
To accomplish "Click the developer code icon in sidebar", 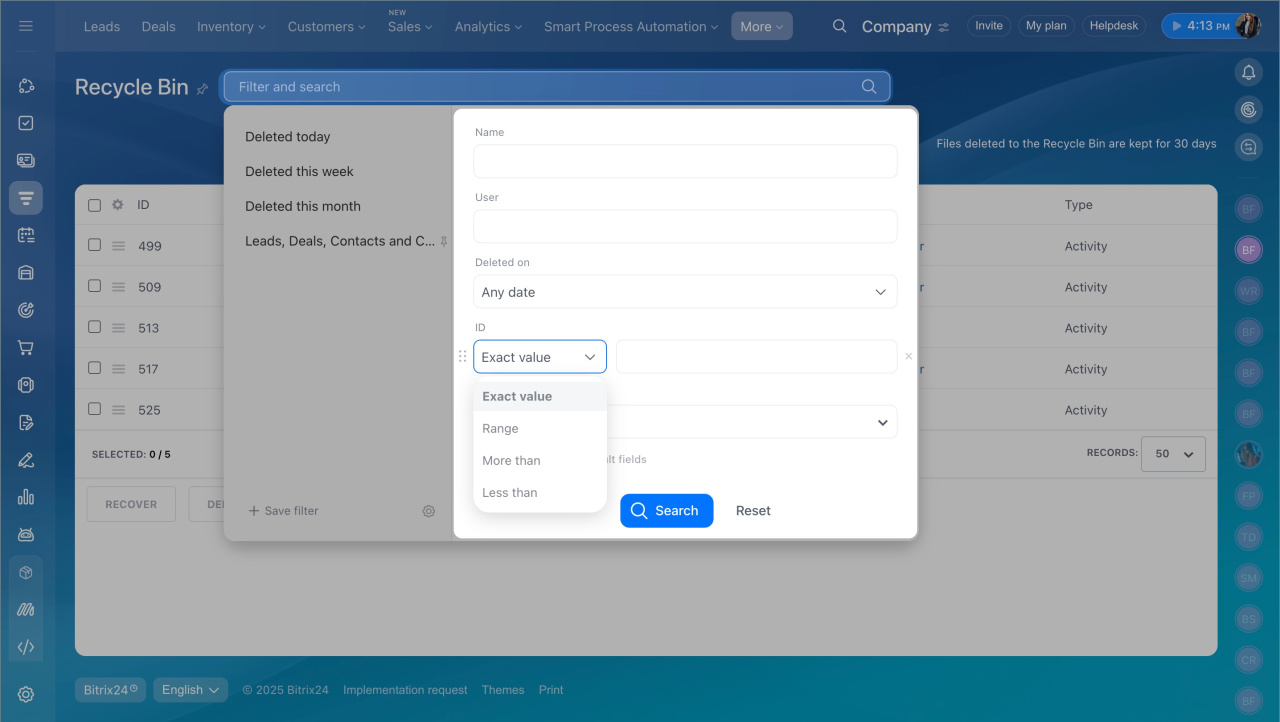I will pyautogui.click(x=26, y=647).
